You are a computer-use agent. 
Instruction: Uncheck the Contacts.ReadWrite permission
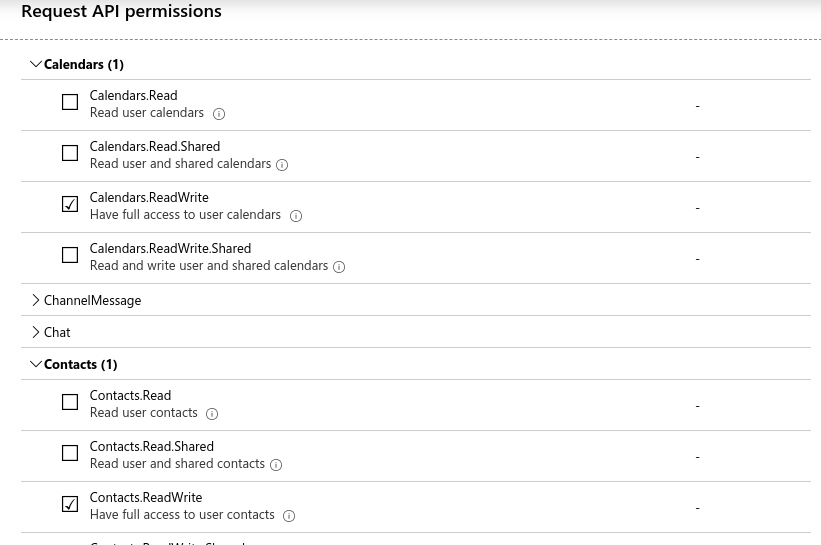click(70, 504)
